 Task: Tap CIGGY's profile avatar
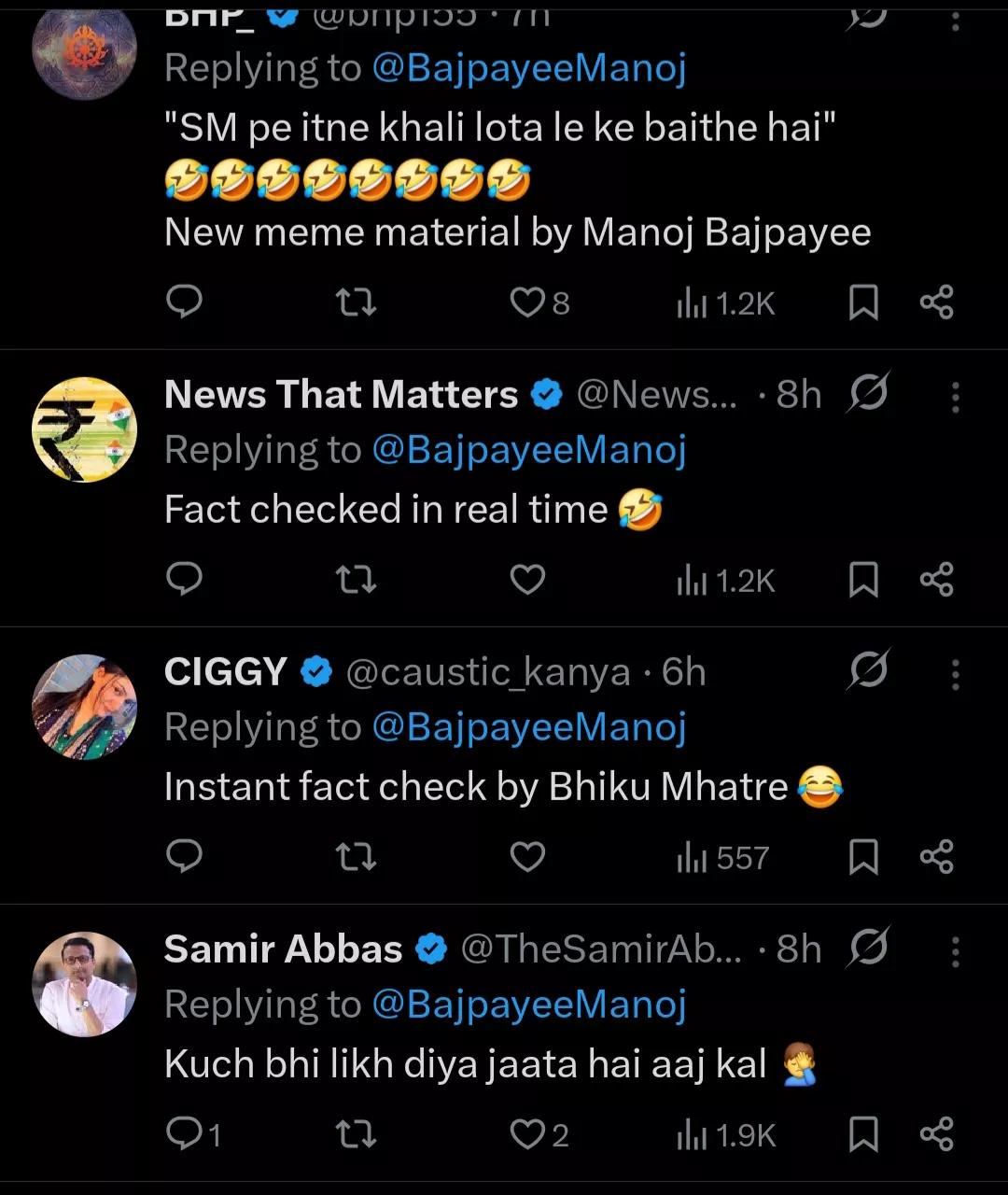(x=85, y=707)
